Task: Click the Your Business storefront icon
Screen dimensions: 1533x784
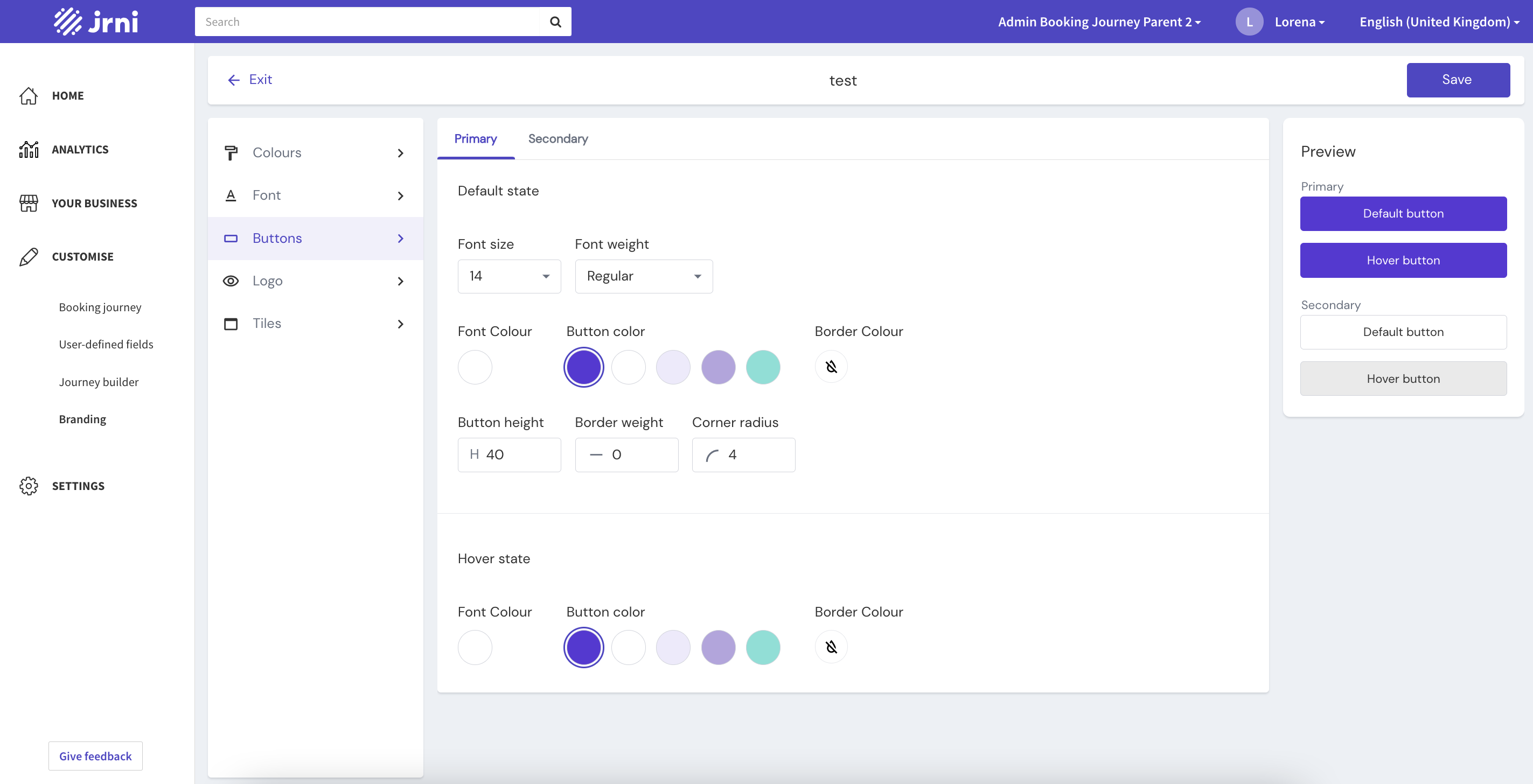Action: pyautogui.click(x=29, y=203)
